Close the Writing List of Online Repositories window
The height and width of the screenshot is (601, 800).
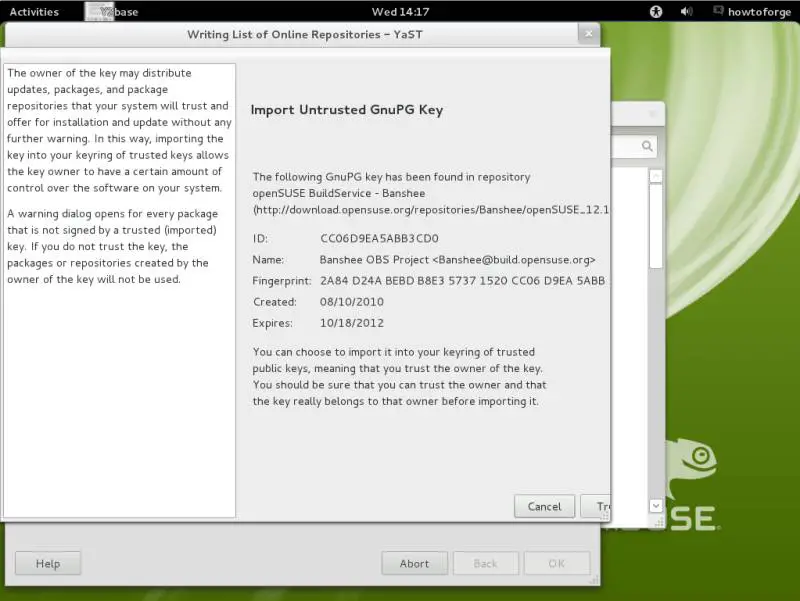click(x=588, y=34)
